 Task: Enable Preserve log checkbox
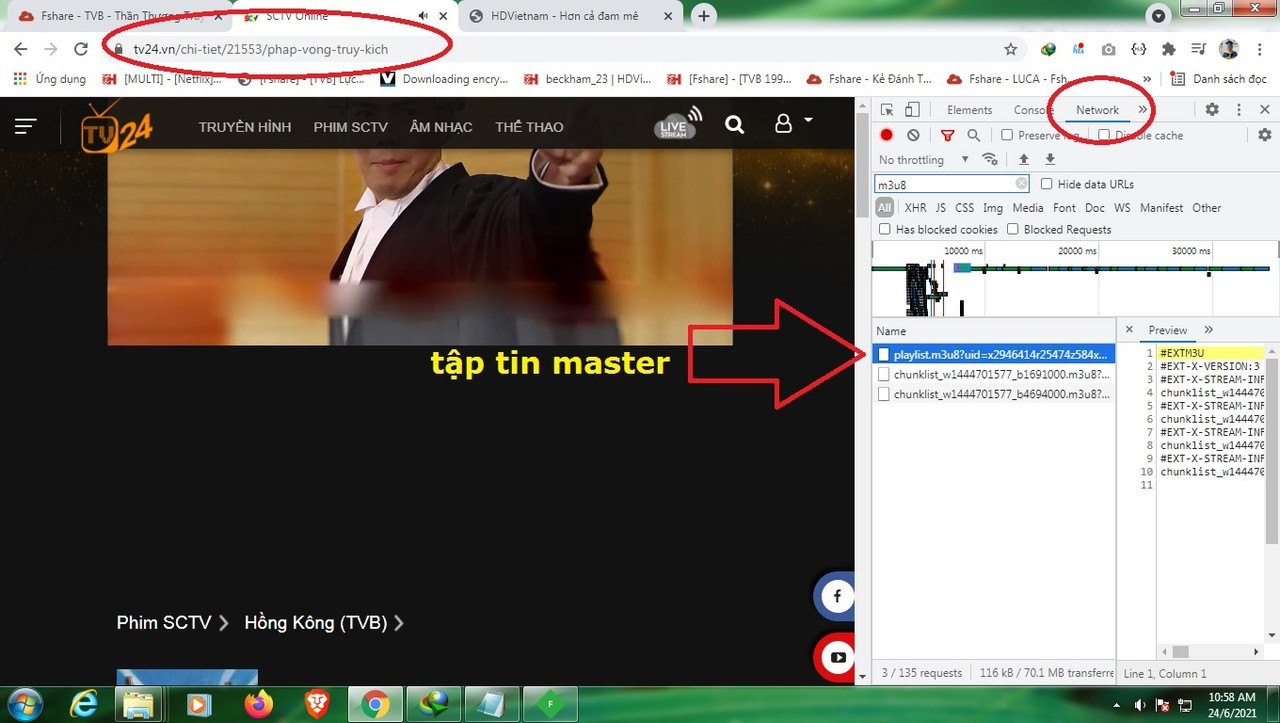click(1007, 135)
